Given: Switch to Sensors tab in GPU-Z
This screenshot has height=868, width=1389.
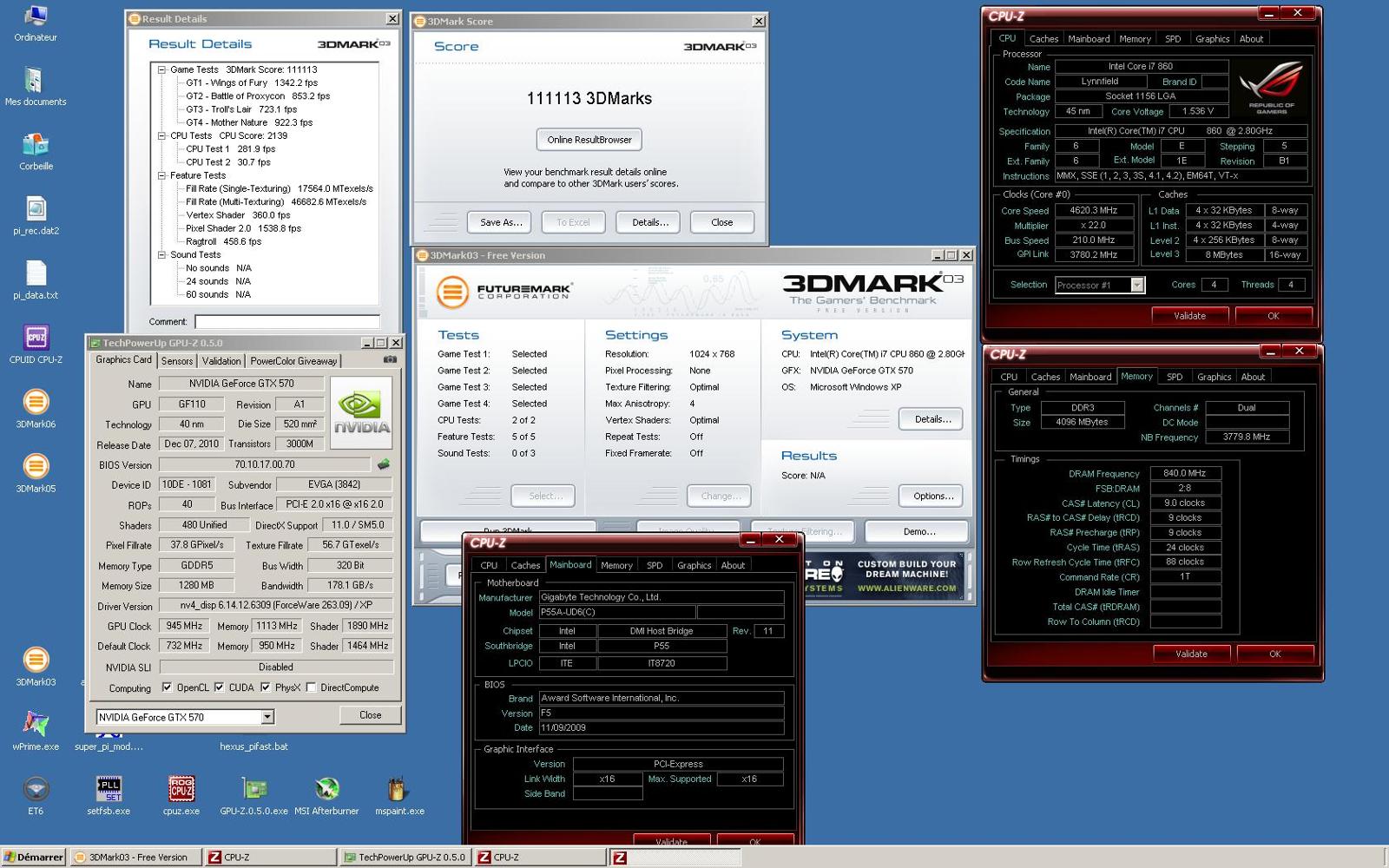Looking at the screenshot, I should click(177, 361).
